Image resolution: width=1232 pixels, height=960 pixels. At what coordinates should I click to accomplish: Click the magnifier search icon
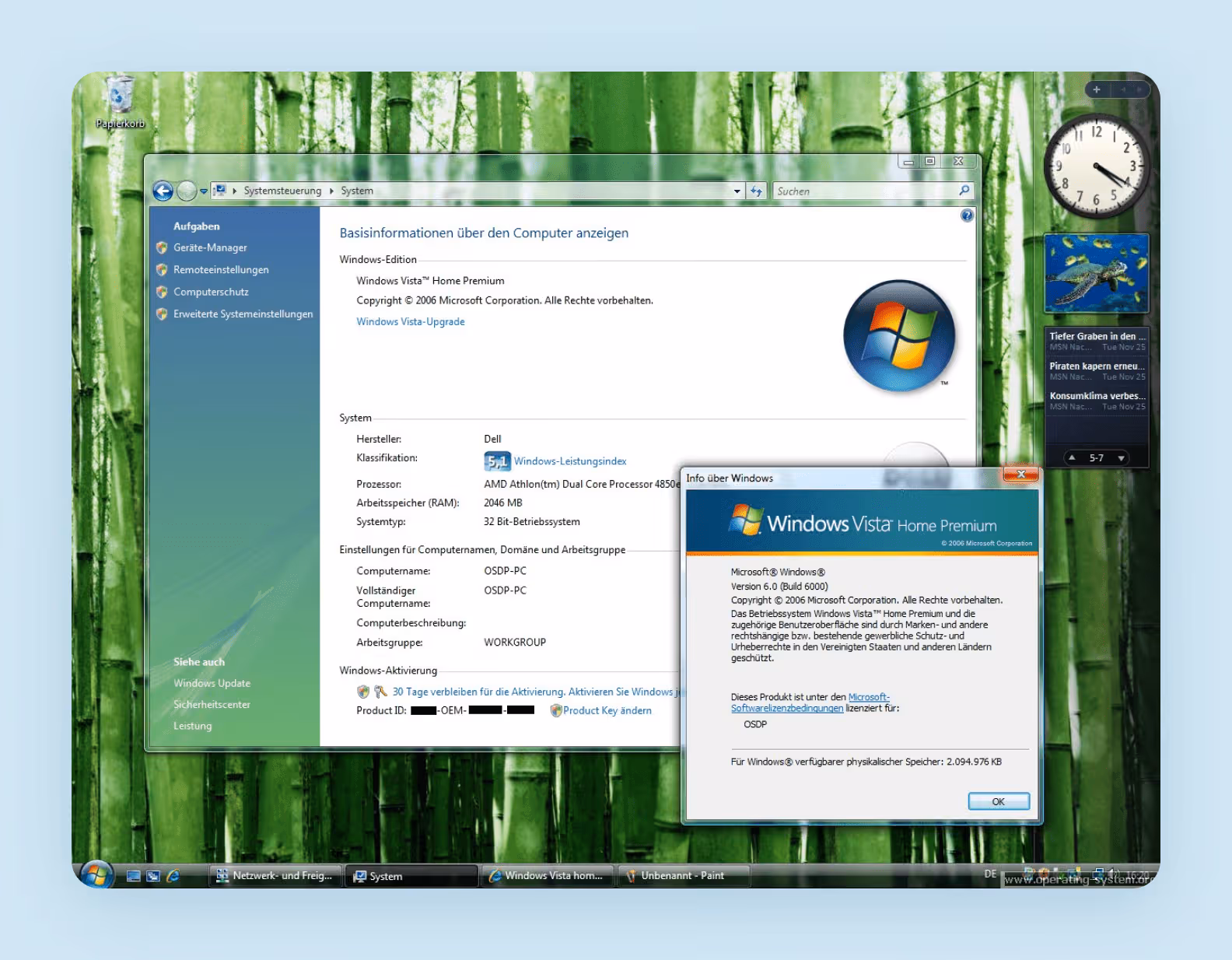pyautogui.click(x=964, y=190)
